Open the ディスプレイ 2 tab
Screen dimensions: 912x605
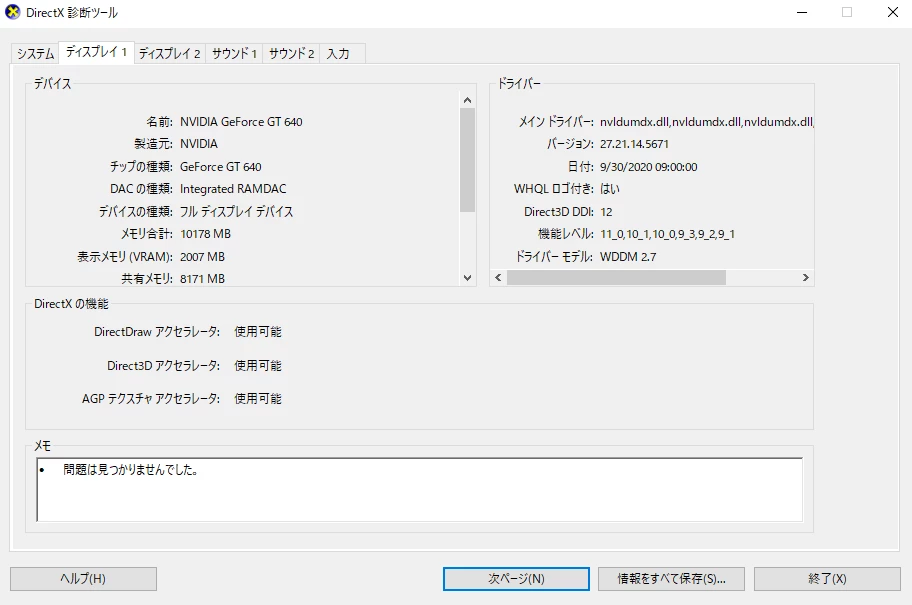pyautogui.click(x=169, y=54)
